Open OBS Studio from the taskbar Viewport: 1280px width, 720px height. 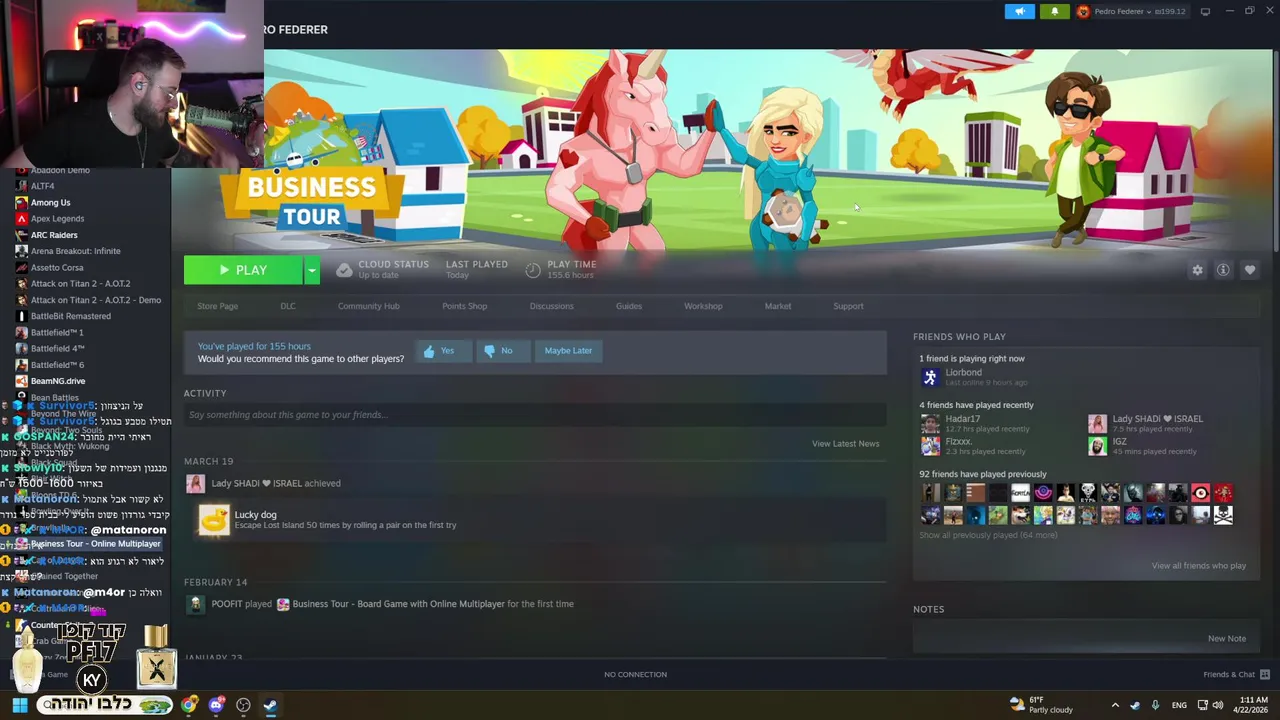coord(243,705)
